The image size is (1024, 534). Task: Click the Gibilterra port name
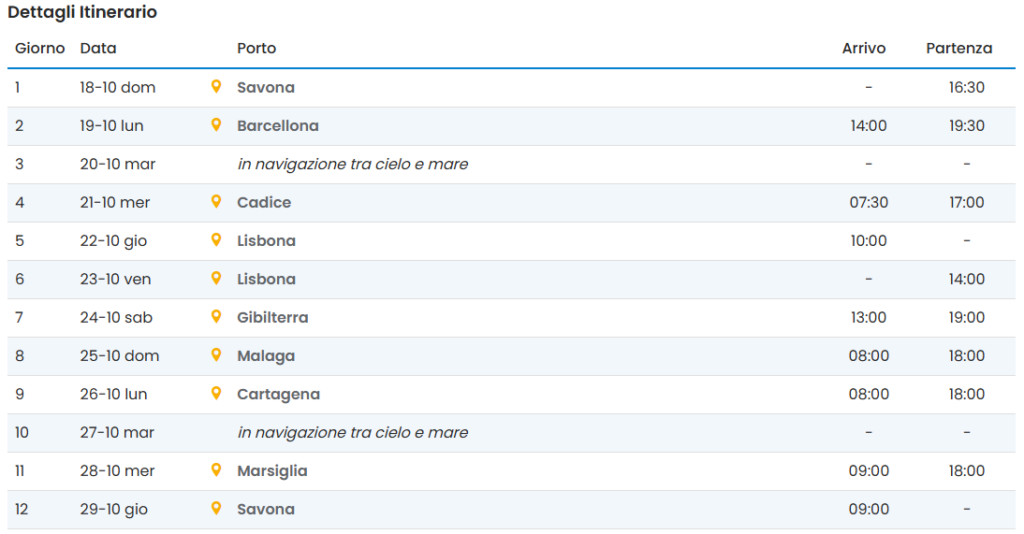pos(272,318)
